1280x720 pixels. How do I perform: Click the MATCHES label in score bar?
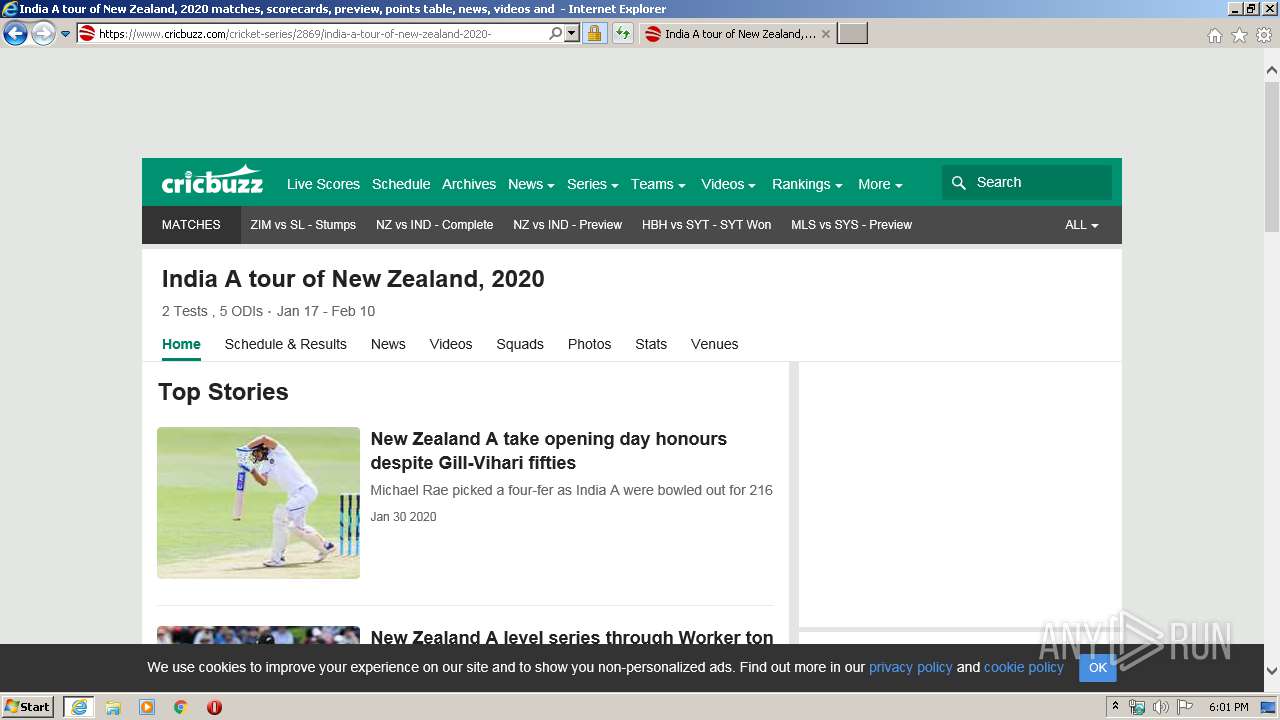click(191, 225)
